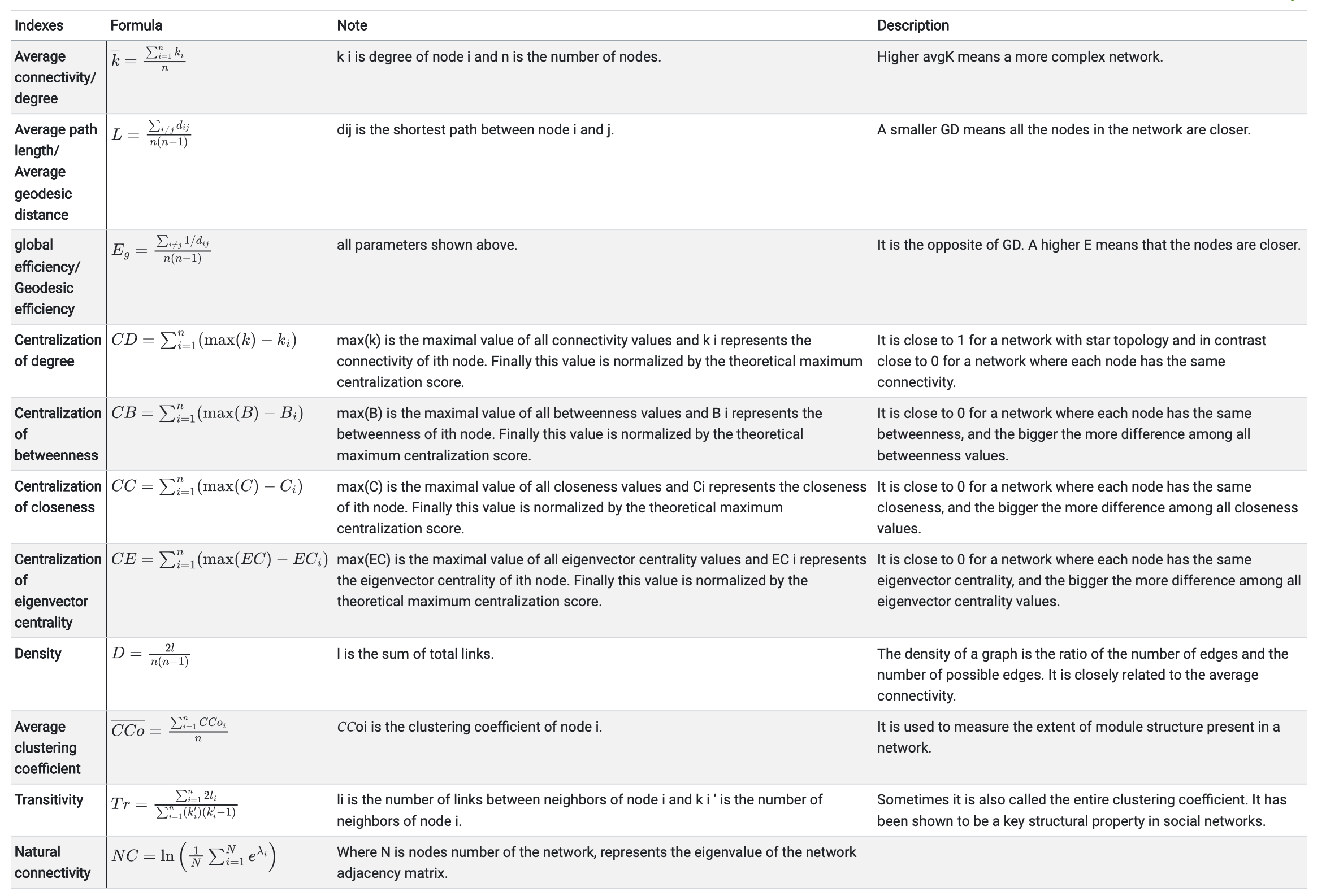Viewport: 1326px width, 896px height.
Task: Click the Average clustering coefficient label
Action: (x=47, y=748)
